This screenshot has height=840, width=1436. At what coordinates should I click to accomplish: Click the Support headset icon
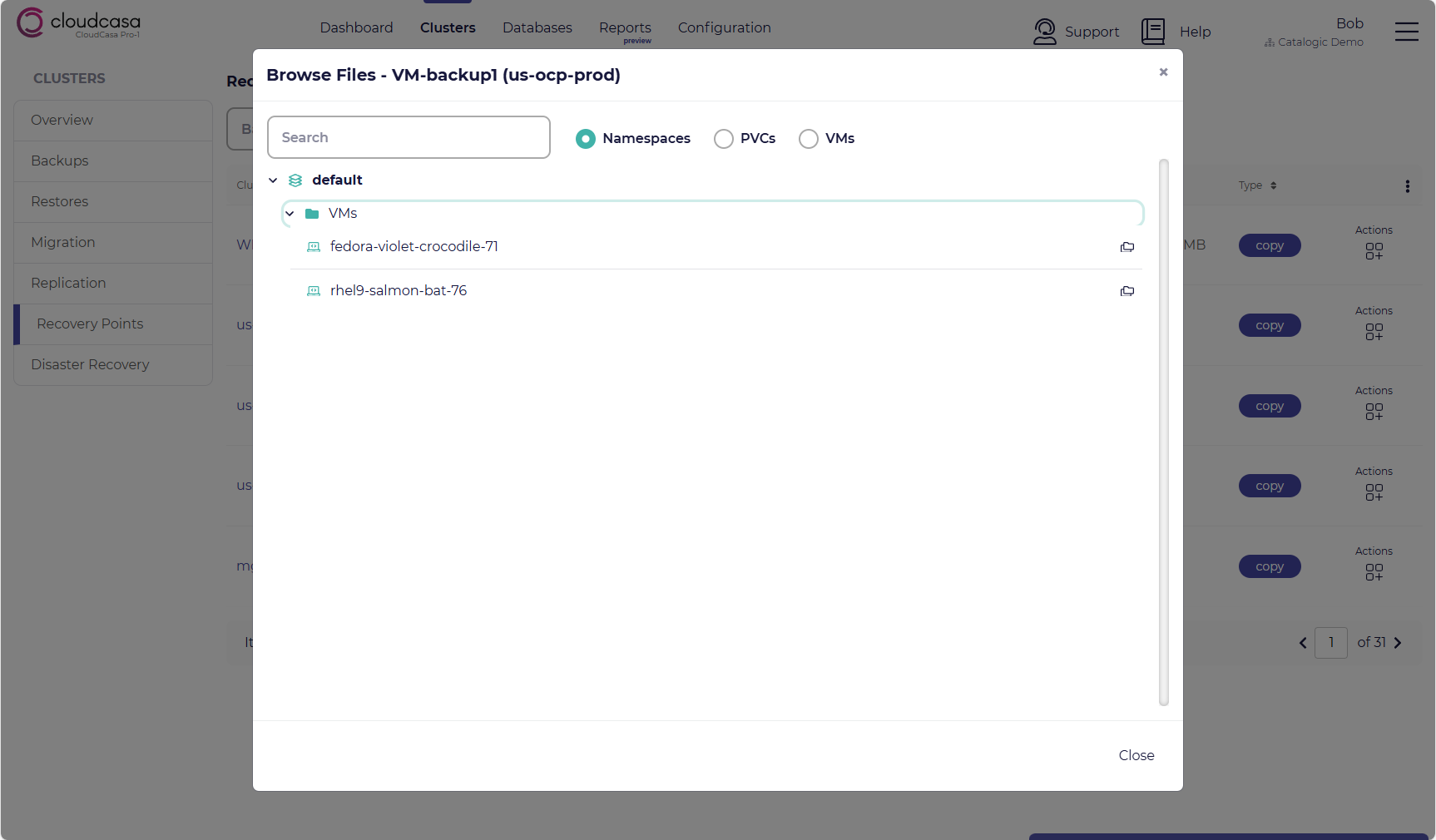pyautogui.click(x=1044, y=32)
